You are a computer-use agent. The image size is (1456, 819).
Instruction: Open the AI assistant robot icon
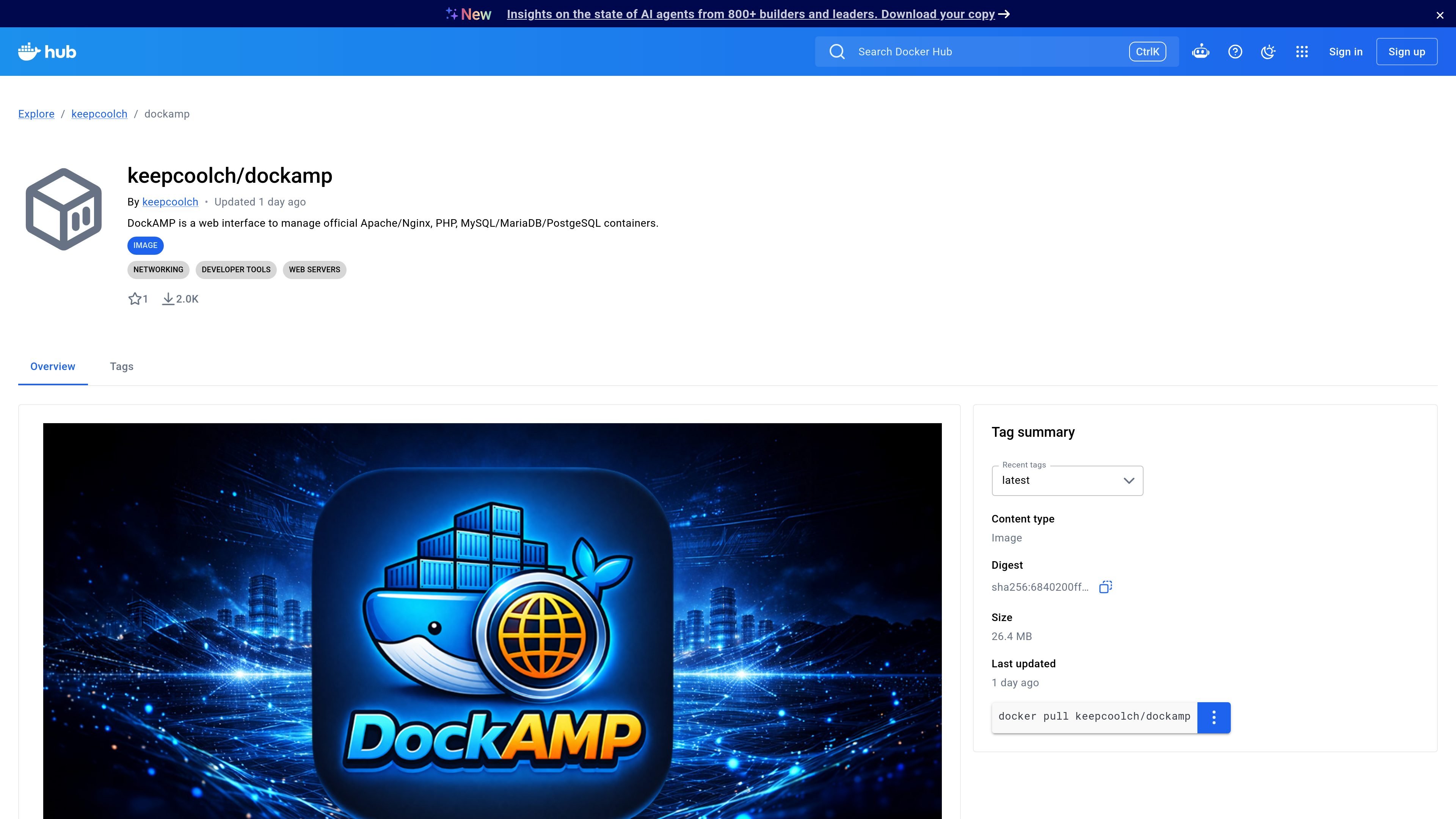coord(1200,52)
